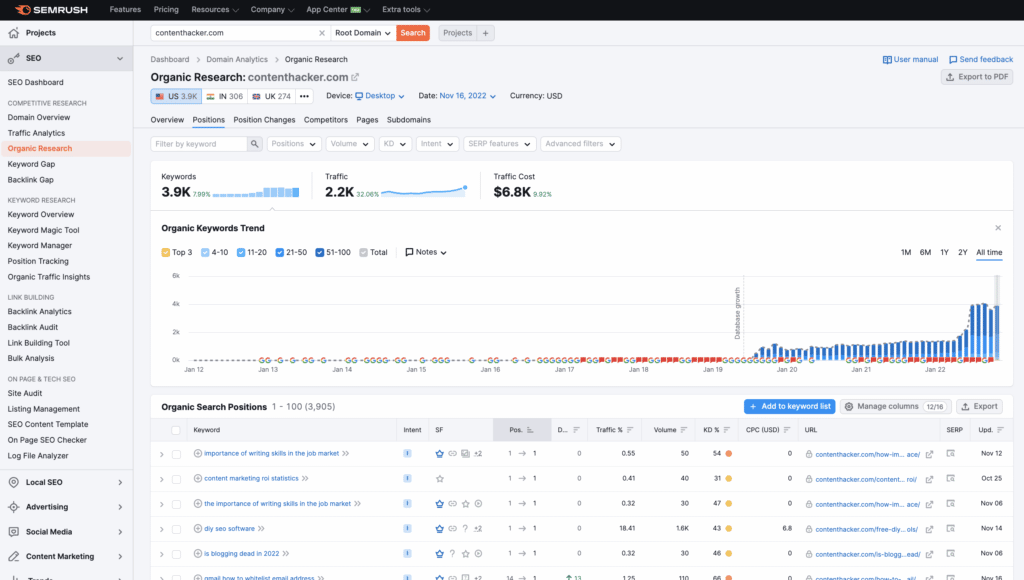Open the SERP features filter dropdown
1024x580 pixels.
[x=499, y=144]
